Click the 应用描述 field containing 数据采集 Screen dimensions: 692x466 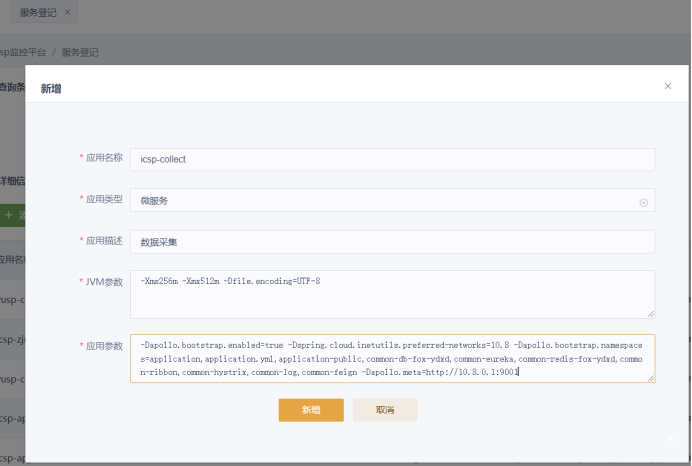[x=392, y=242]
